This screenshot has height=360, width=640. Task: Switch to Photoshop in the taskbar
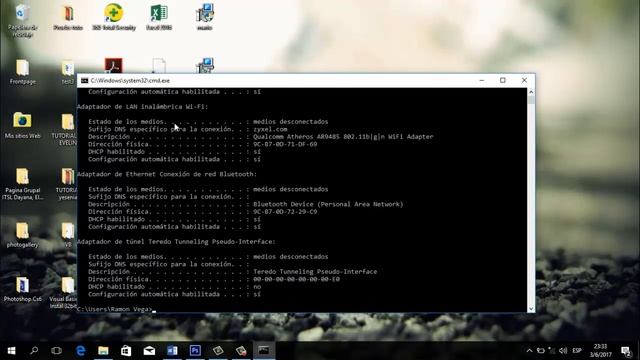pyautogui.click(x=195, y=351)
